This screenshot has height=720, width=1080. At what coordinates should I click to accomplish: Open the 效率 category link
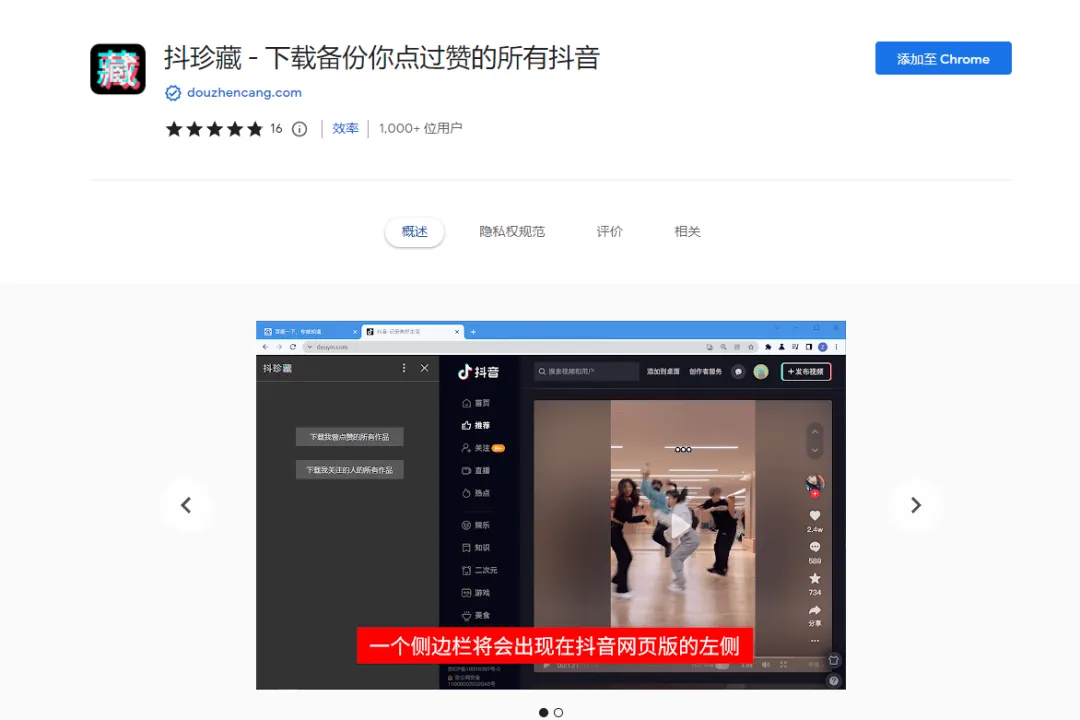345,128
